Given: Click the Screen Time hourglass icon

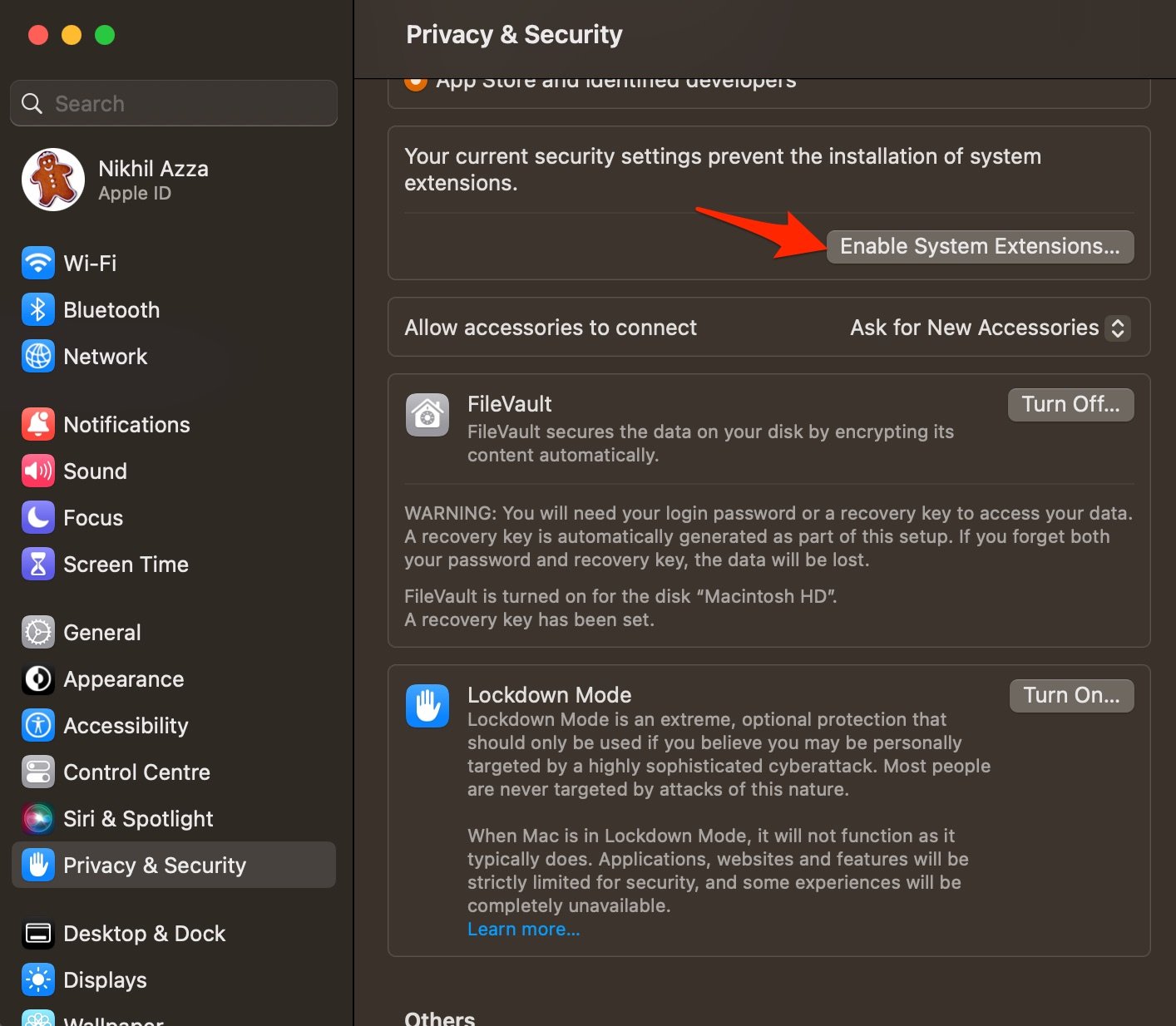Looking at the screenshot, I should point(38,565).
